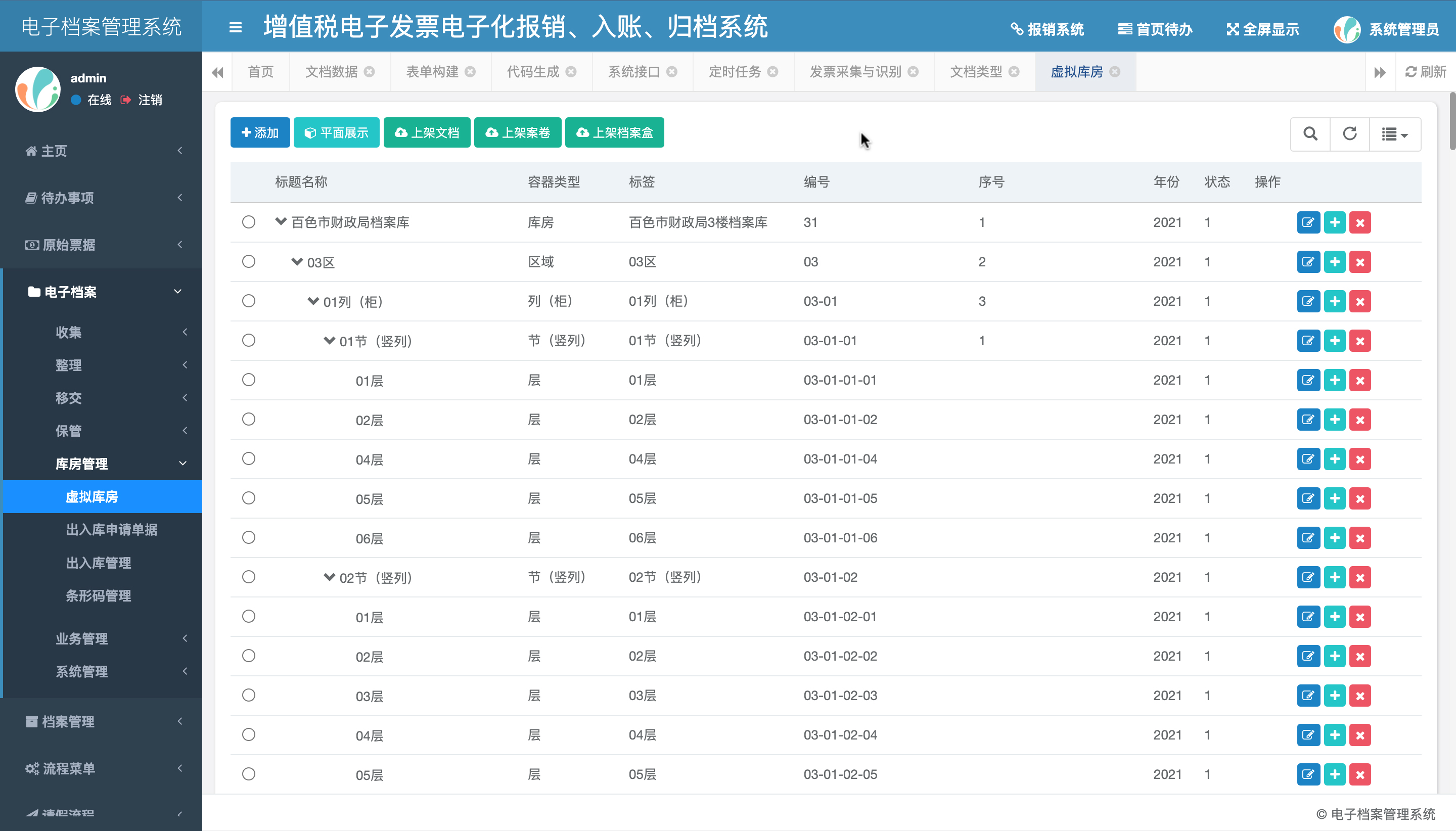
Task: Add child under 百色市财政局档案库 row
Action: 1335,222
